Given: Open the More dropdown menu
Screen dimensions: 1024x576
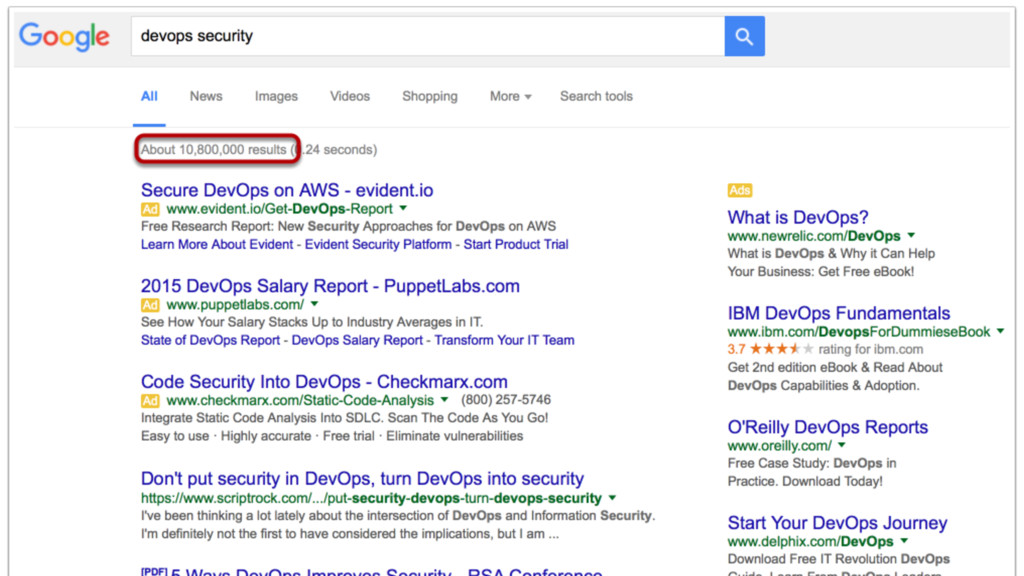Looking at the screenshot, I should 510,96.
